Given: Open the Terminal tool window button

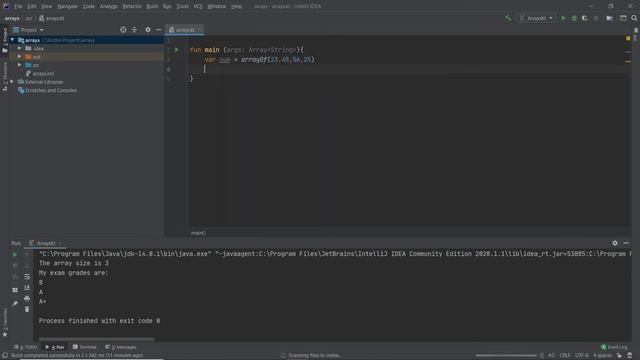Looking at the screenshot, I should (x=85, y=347).
